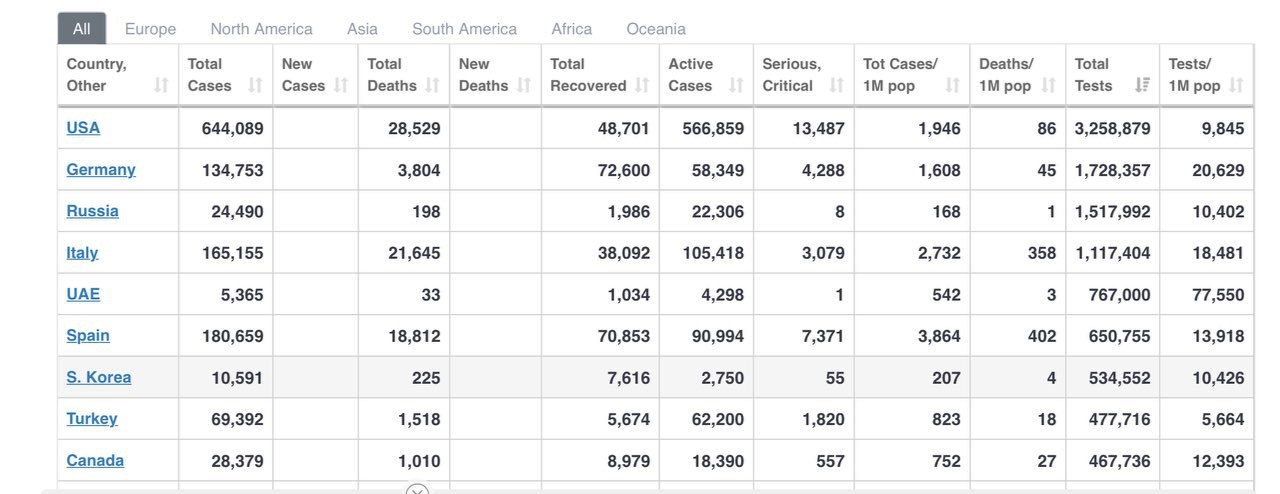Switch to the Europe tab
Viewport: 1280px width, 494px height.
coord(151,29)
